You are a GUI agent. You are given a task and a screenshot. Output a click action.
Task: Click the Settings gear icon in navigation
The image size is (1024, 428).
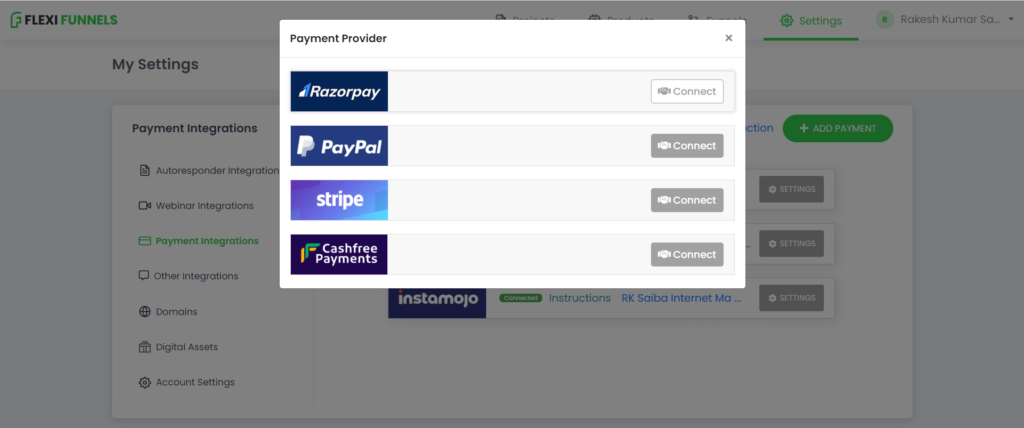(786, 21)
